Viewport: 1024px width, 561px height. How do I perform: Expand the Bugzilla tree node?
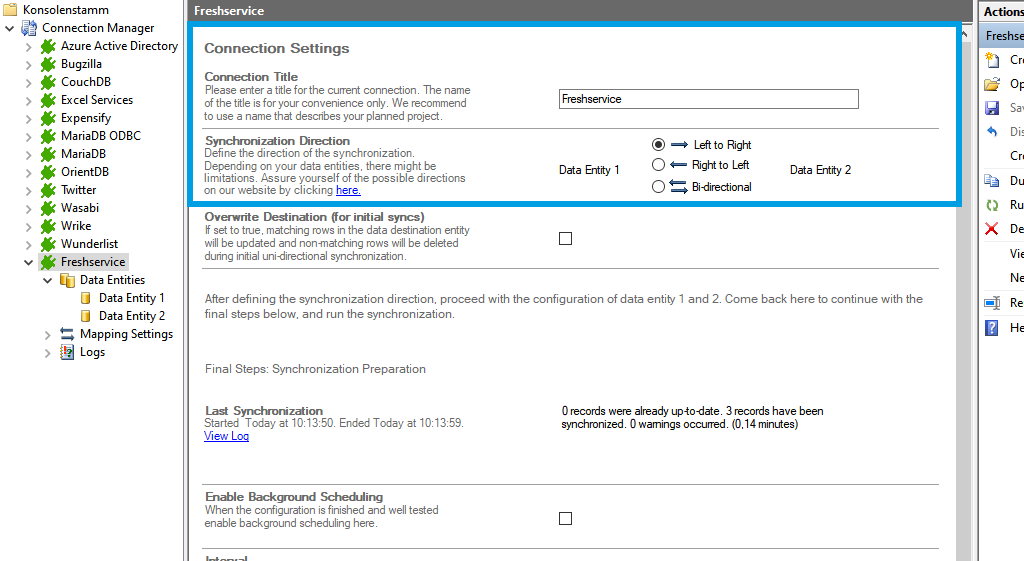click(x=28, y=65)
